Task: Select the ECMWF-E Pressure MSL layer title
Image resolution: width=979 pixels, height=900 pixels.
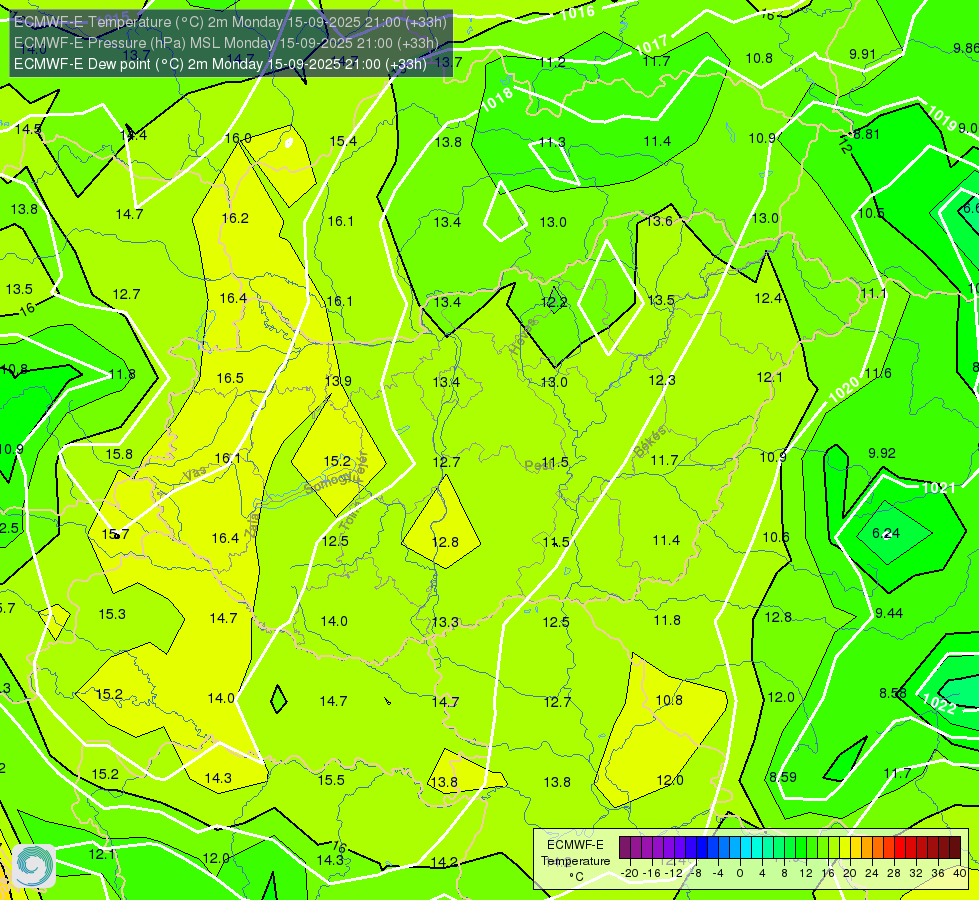Action: coord(226,43)
